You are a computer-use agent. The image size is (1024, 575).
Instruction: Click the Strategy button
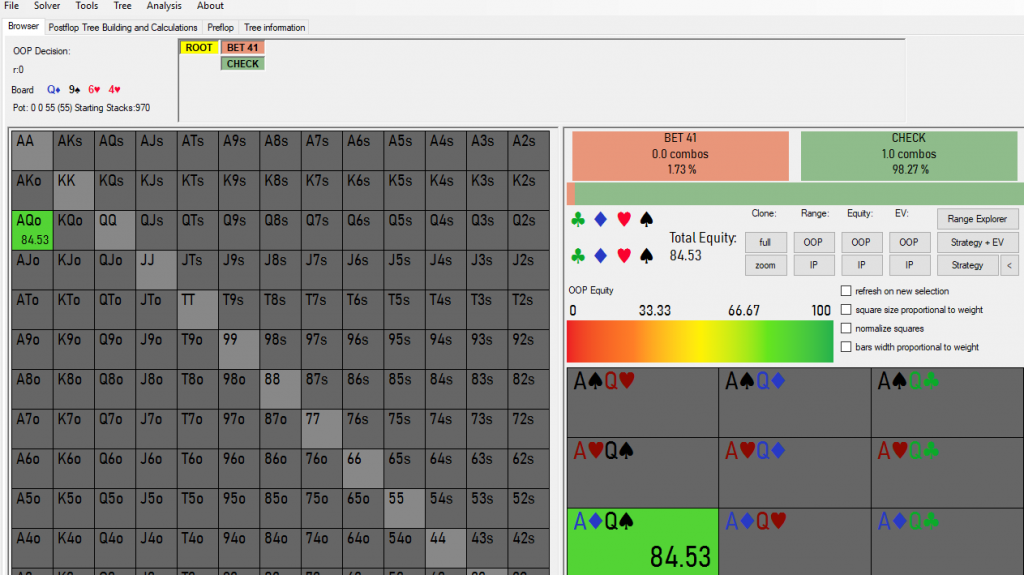click(967, 265)
